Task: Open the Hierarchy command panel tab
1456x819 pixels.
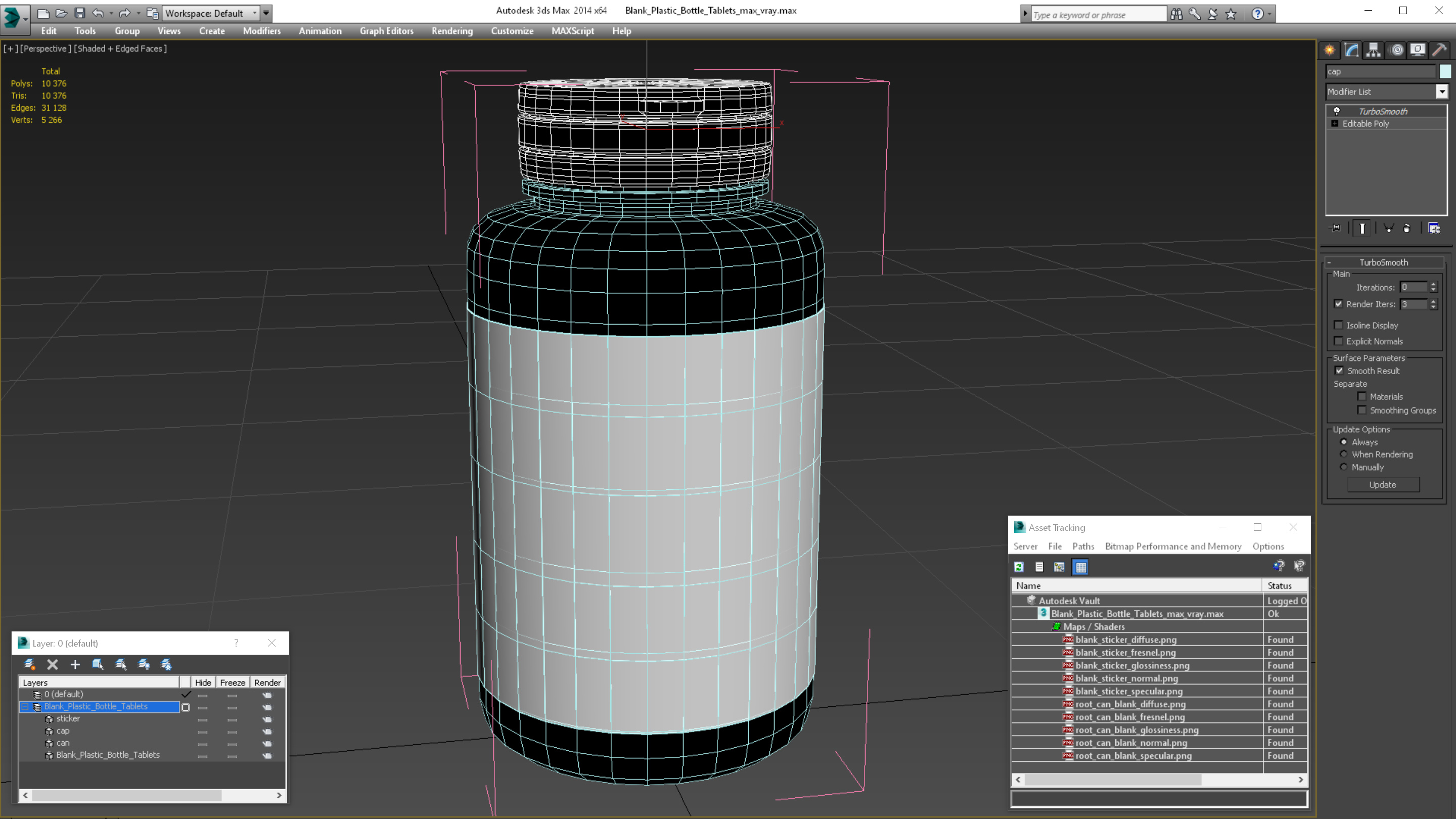Action: click(1374, 51)
